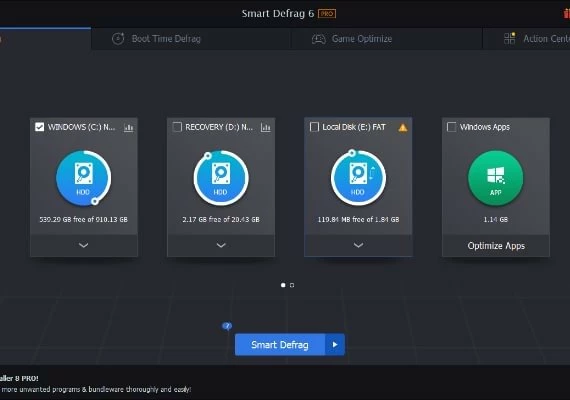
Task: Open the Boot Time Defrag tab
Action: 191,39
